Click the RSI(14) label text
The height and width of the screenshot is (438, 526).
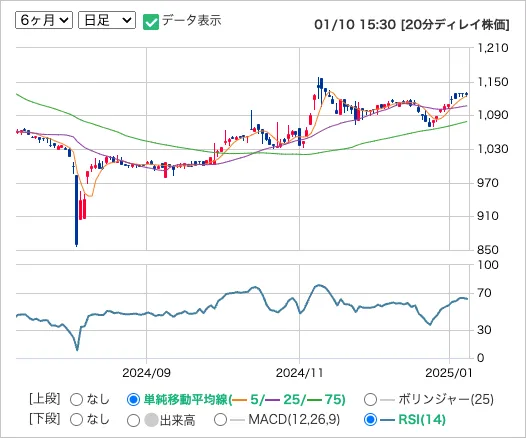click(x=422, y=420)
